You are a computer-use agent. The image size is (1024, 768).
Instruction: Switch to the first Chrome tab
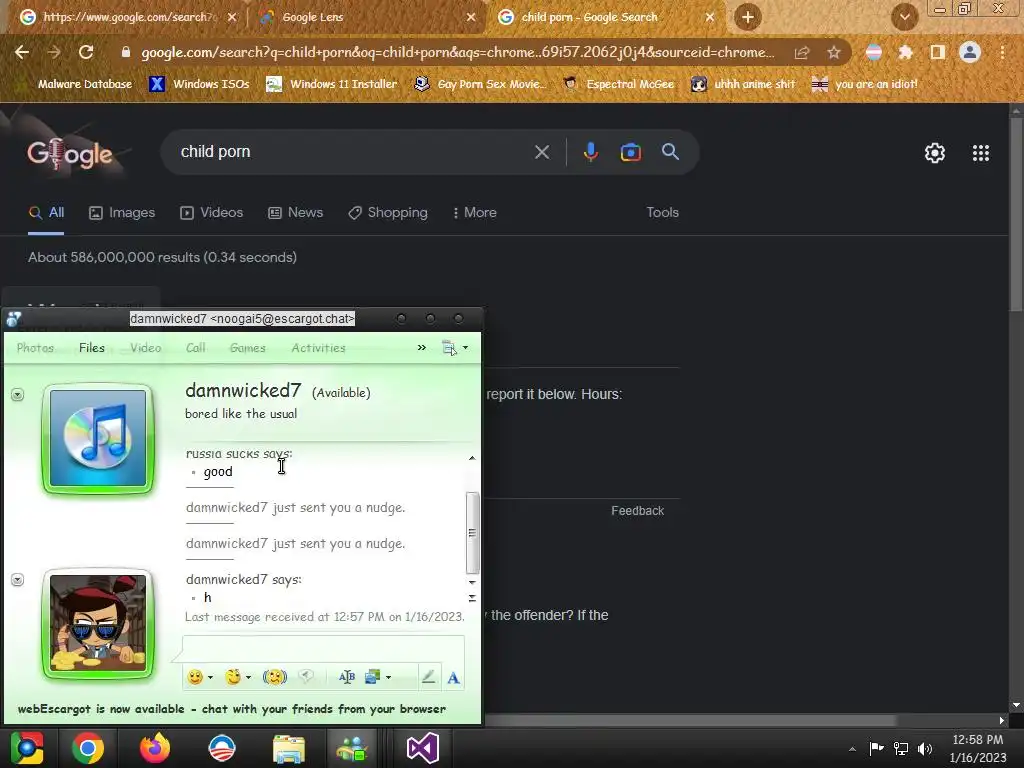pyautogui.click(x=125, y=17)
